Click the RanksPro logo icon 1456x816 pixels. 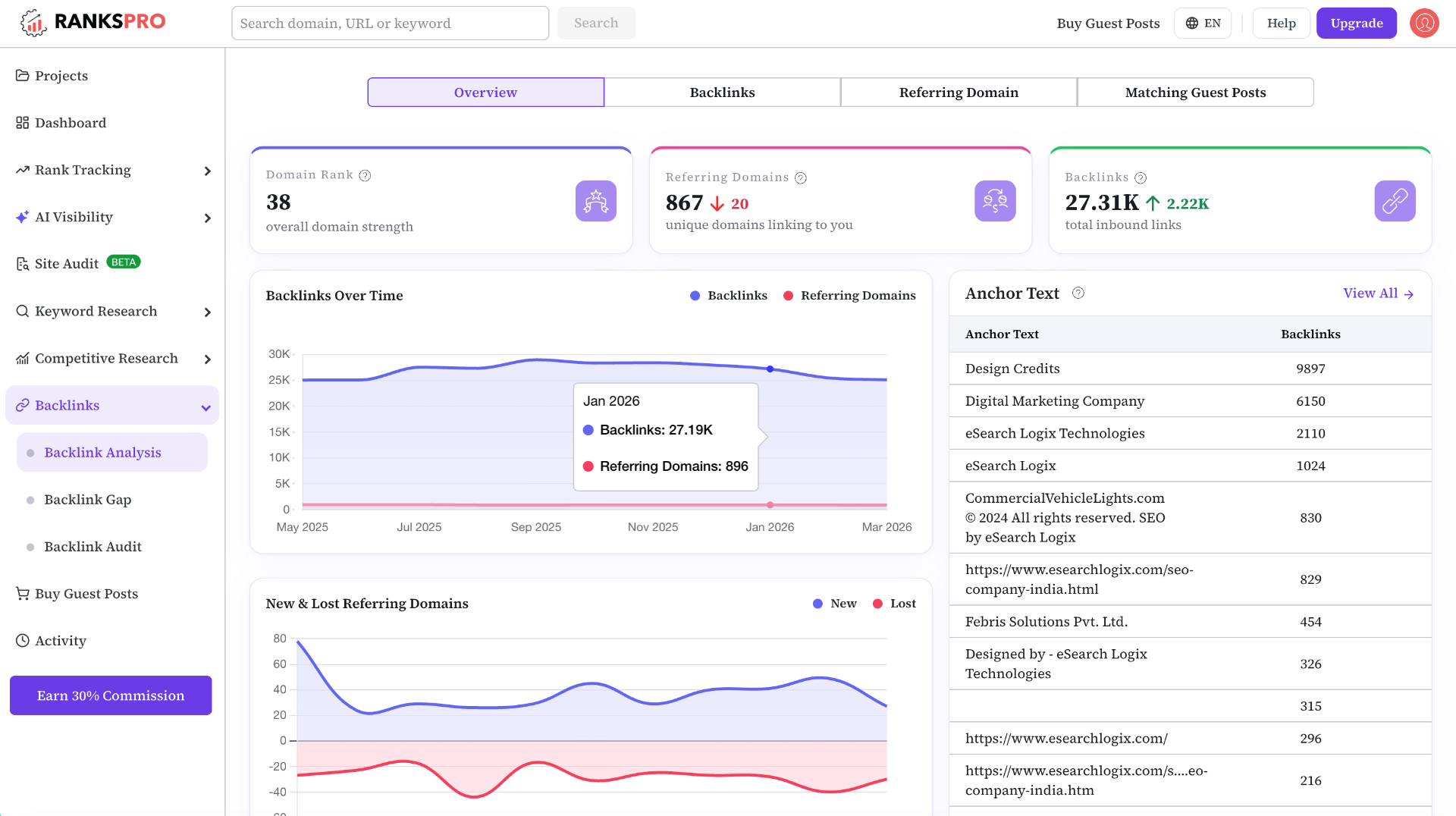(x=33, y=23)
